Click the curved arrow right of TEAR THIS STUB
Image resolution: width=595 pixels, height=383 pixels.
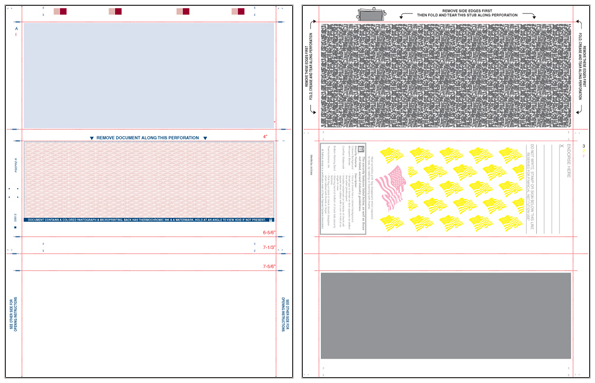(529, 15)
